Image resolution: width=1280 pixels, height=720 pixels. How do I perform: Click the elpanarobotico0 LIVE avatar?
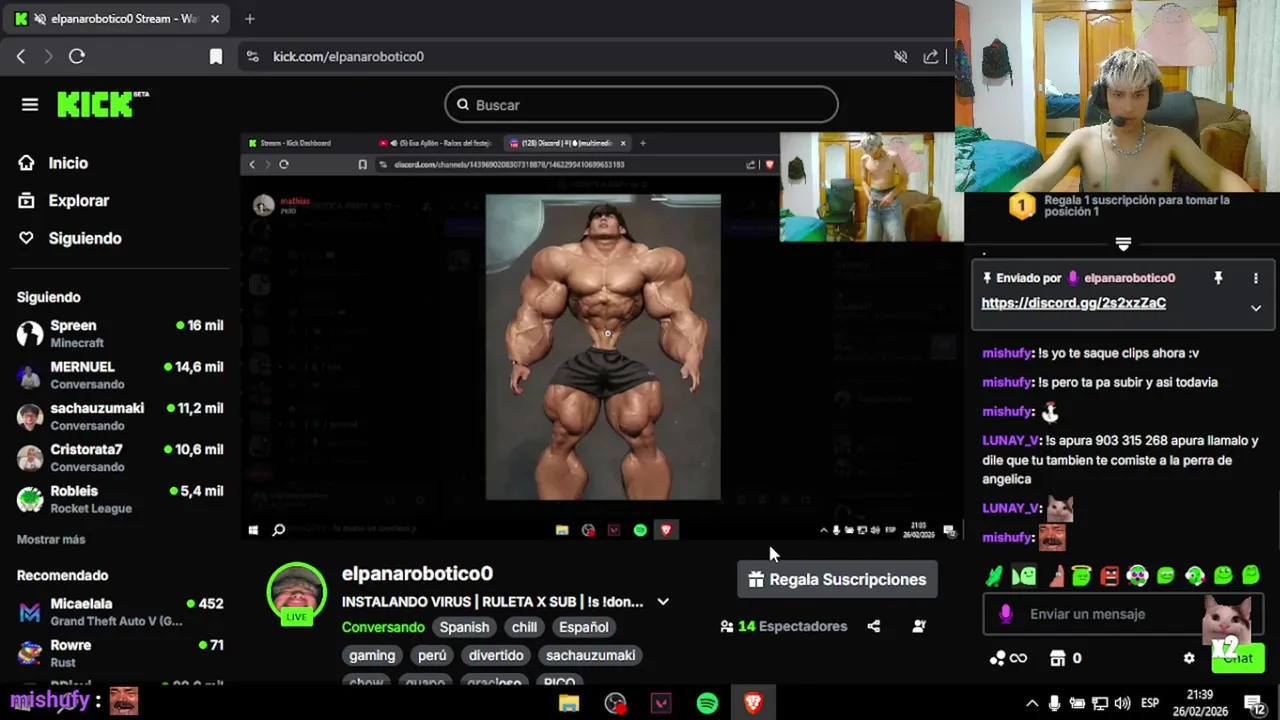(x=297, y=593)
